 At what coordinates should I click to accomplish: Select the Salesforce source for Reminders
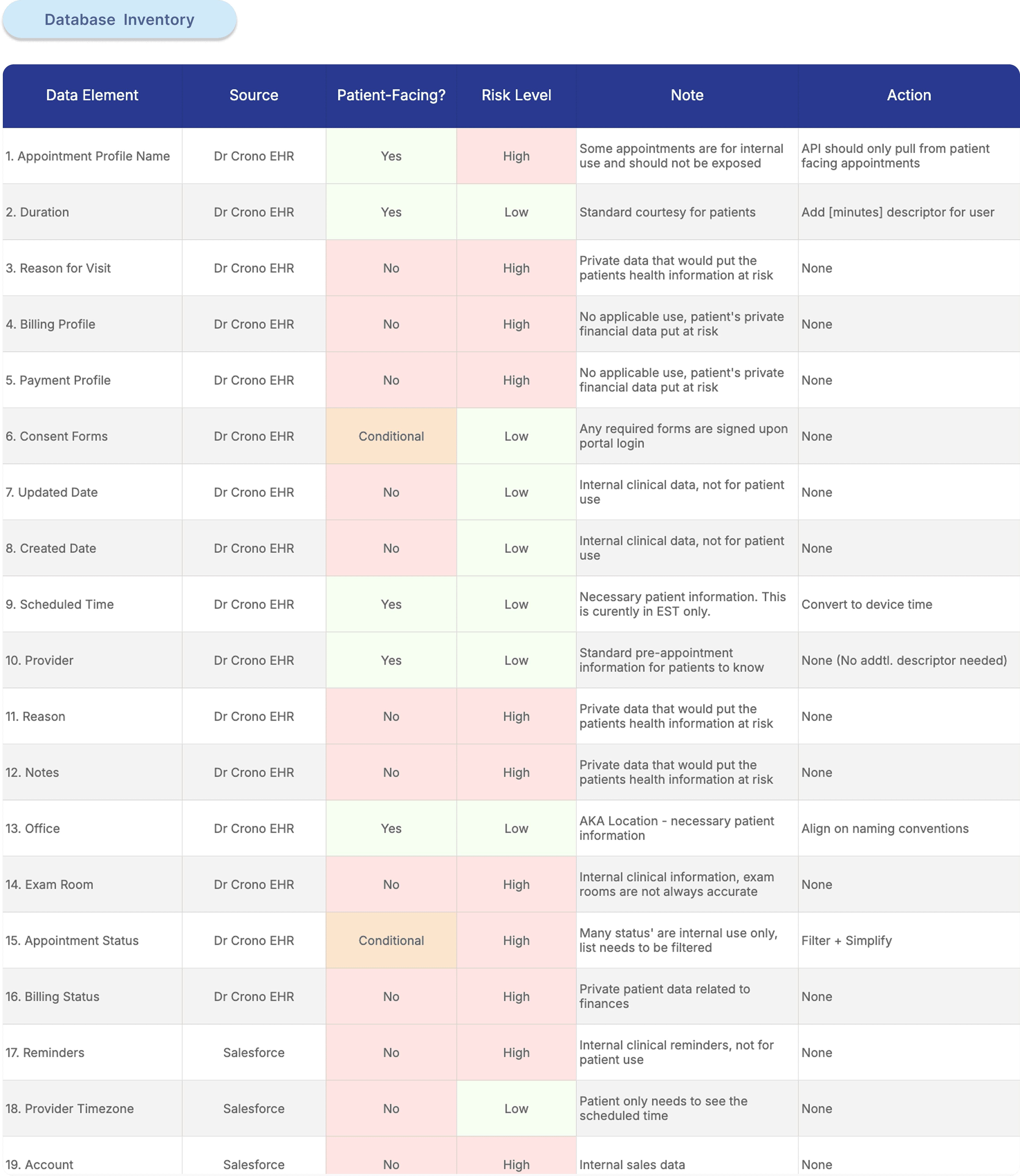[x=253, y=1052]
